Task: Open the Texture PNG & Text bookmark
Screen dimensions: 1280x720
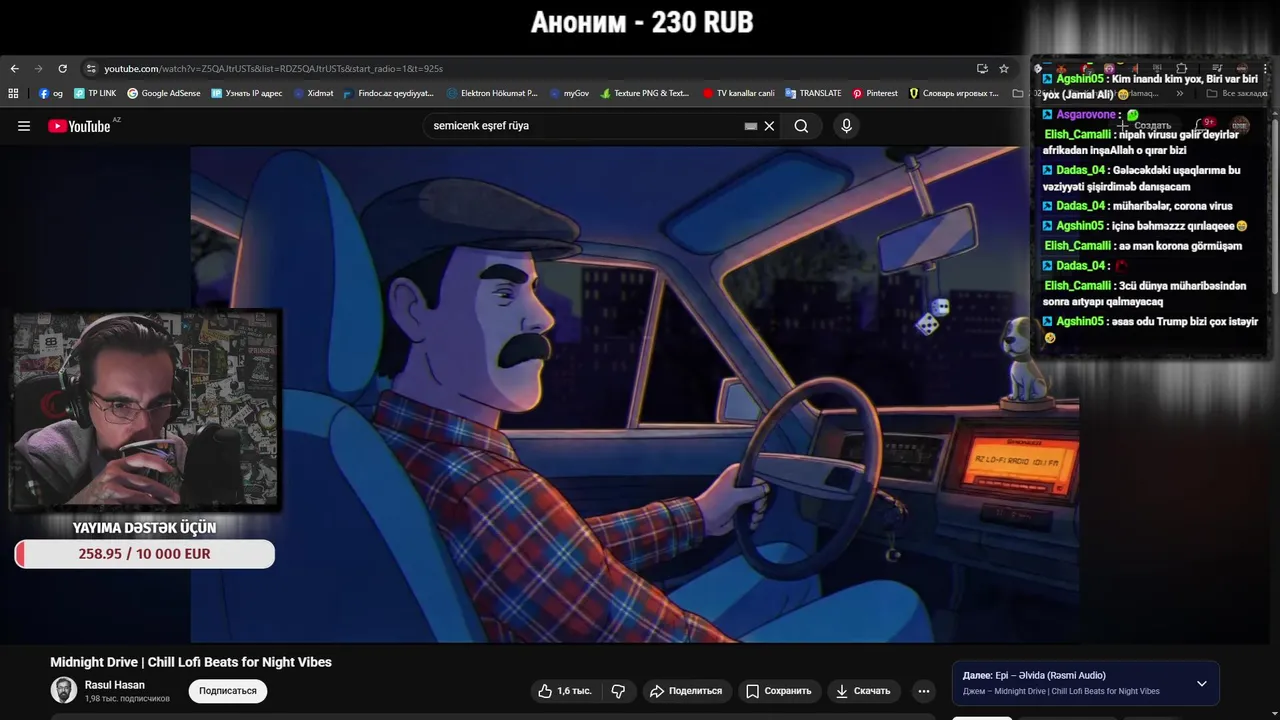Action: coord(645,93)
